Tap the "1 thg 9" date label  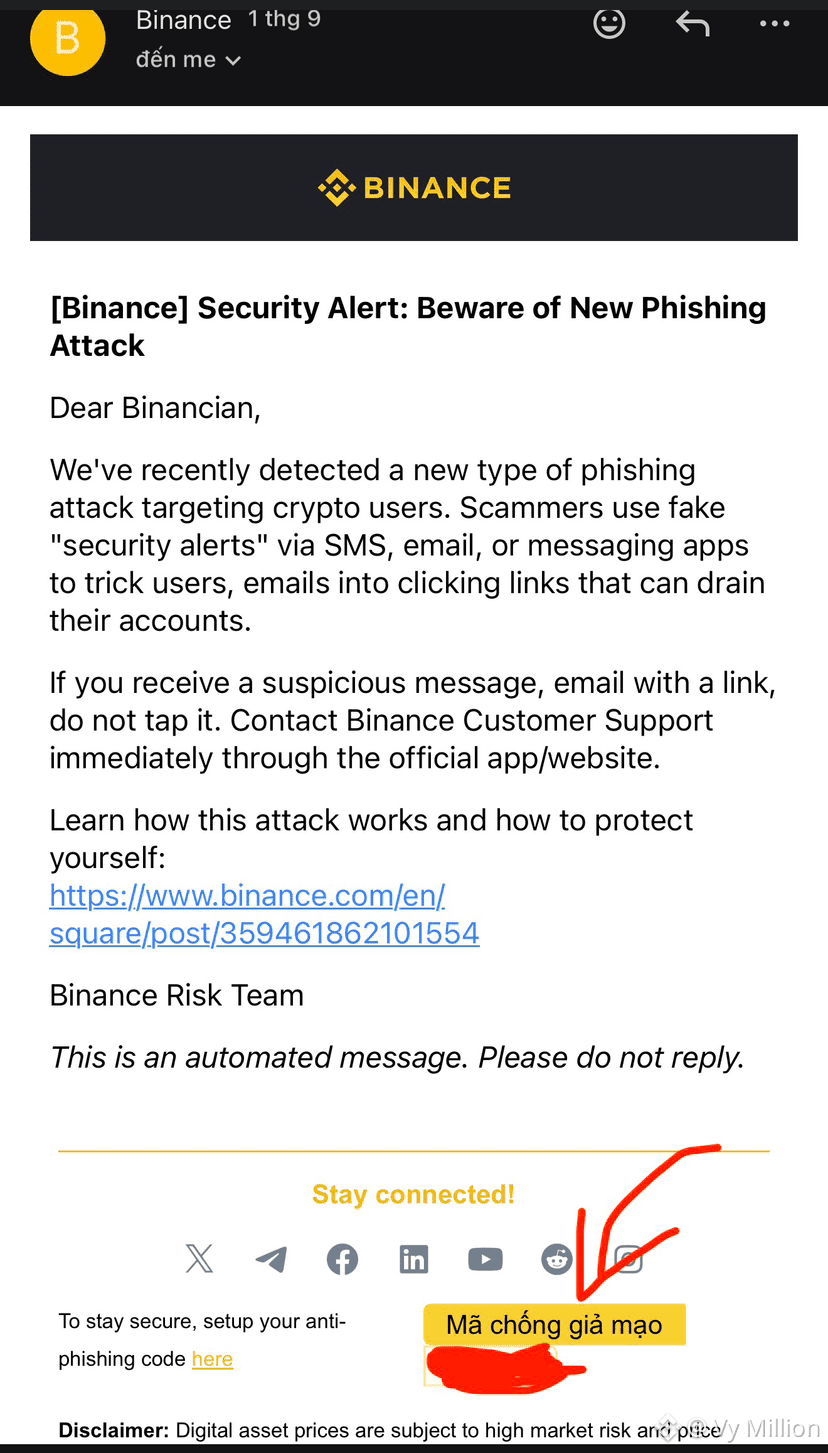click(x=285, y=19)
